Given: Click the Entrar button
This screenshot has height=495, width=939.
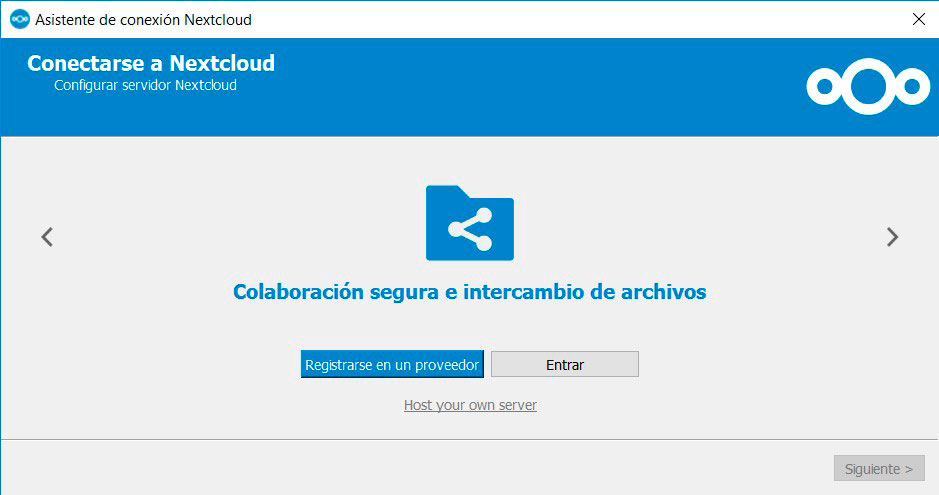Looking at the screenshot, I should pos(565,364).
